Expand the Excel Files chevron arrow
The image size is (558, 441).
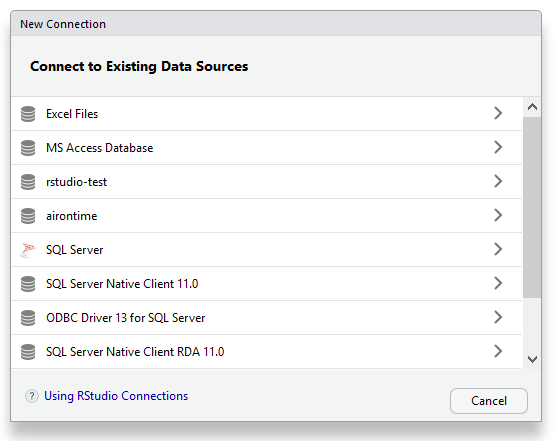pos(498,113)
